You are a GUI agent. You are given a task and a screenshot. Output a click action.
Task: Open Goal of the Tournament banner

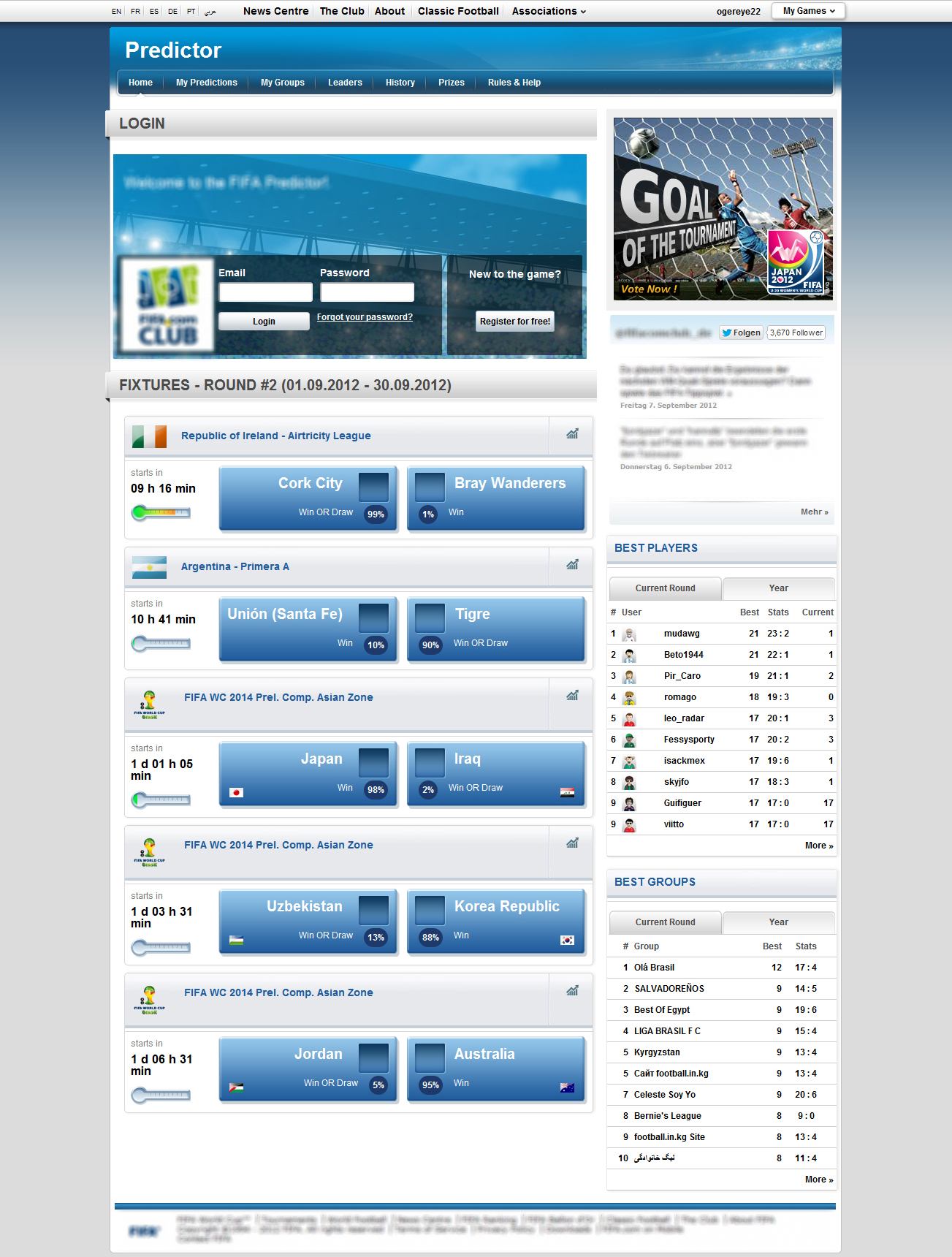(723, 209)
